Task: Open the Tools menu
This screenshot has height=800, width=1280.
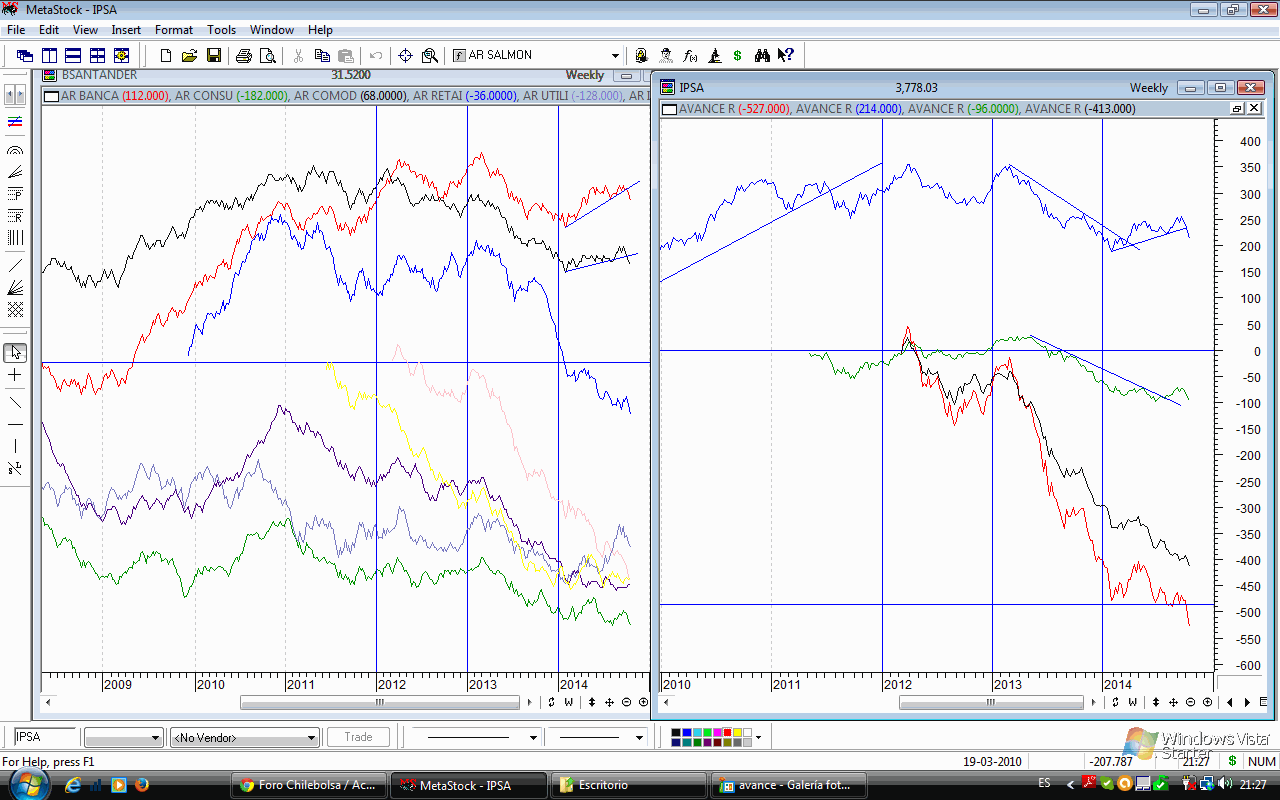Action: point(221,30)
